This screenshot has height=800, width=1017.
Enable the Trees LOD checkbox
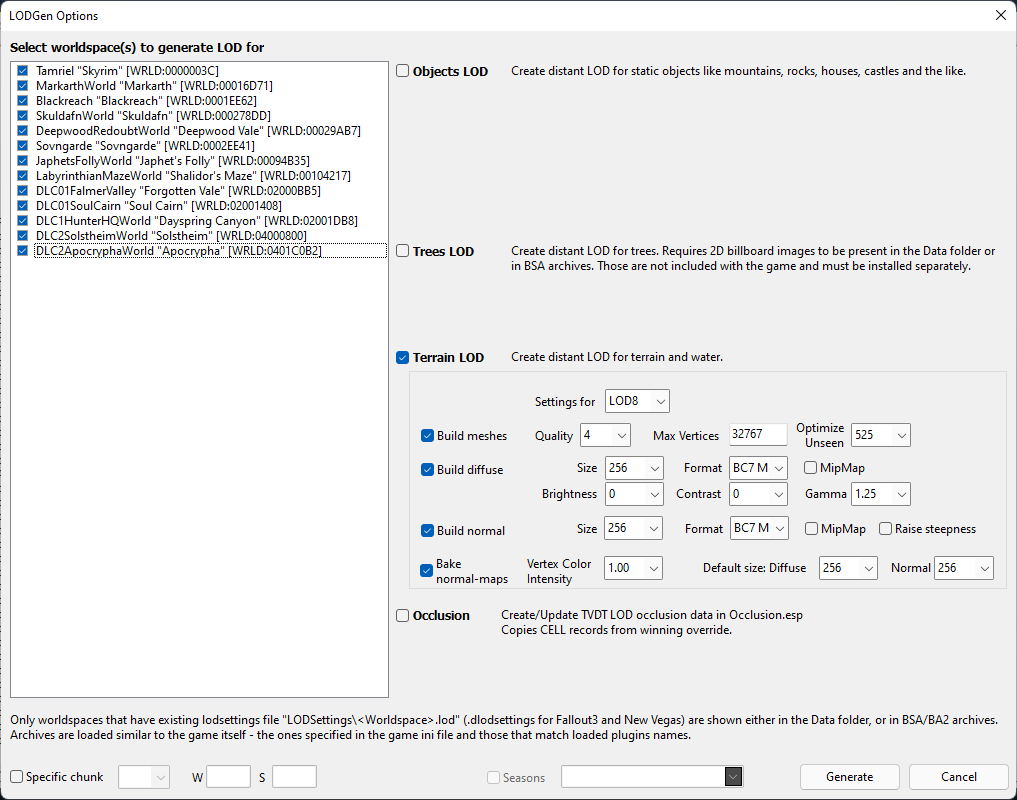click(403, 250)
